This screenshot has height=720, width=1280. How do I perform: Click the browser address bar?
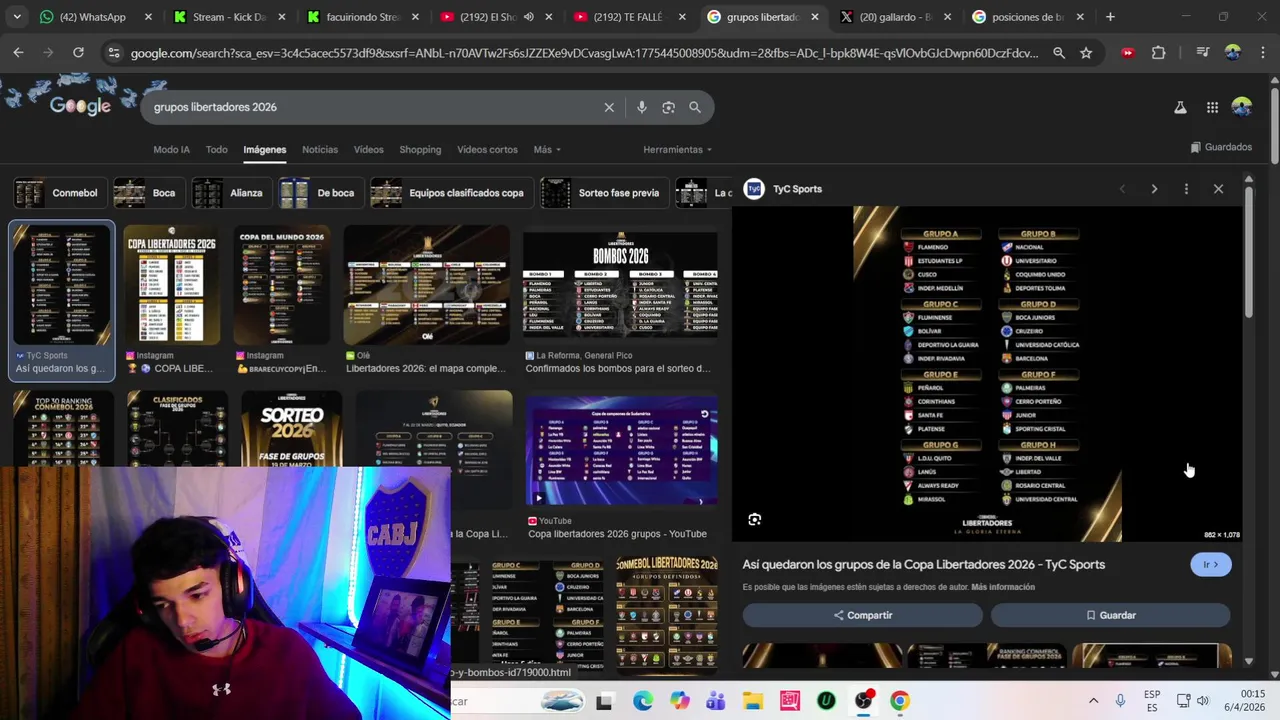coord(585,53)
